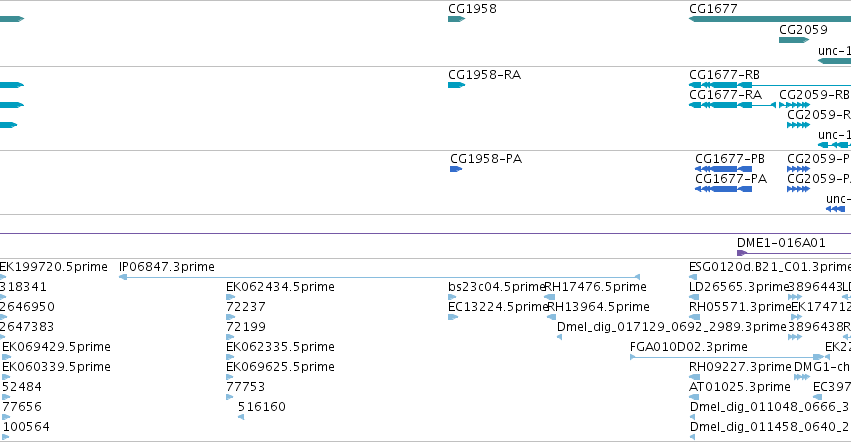
Task: Click the long IP06847.3prime alignment line
Action: (x=380, y=277)
